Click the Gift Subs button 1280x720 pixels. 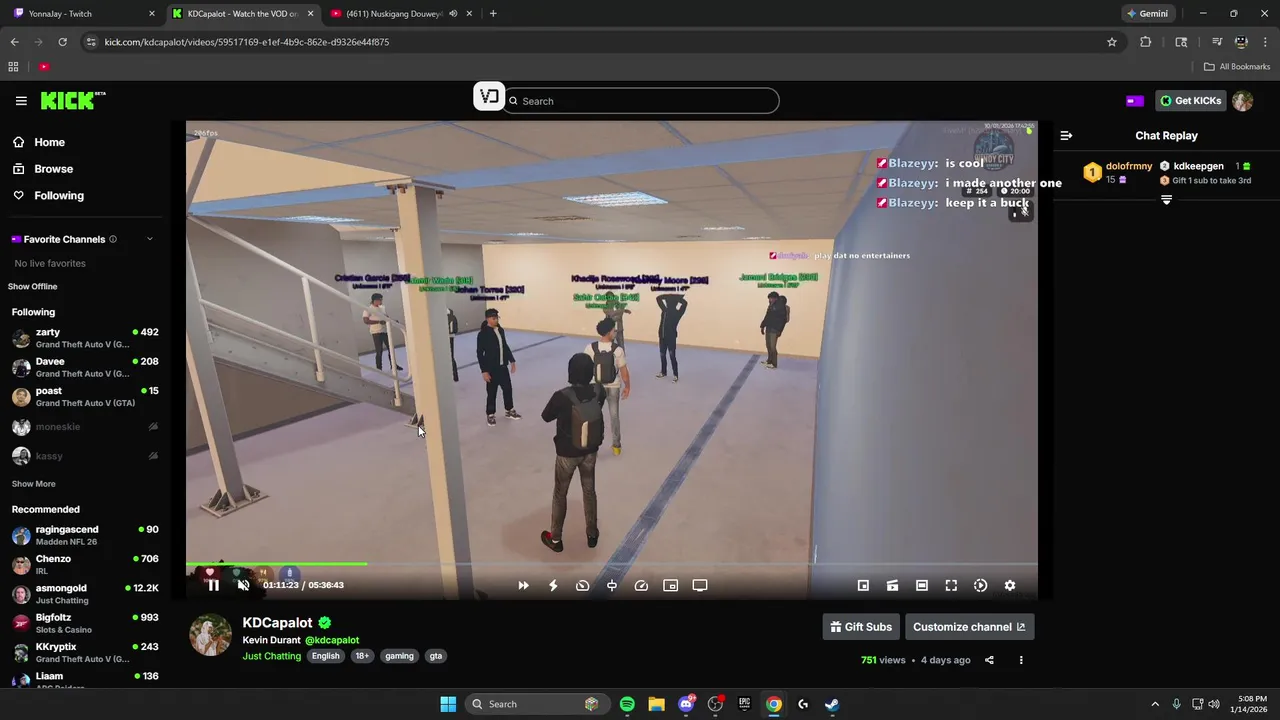pos(861,627)
